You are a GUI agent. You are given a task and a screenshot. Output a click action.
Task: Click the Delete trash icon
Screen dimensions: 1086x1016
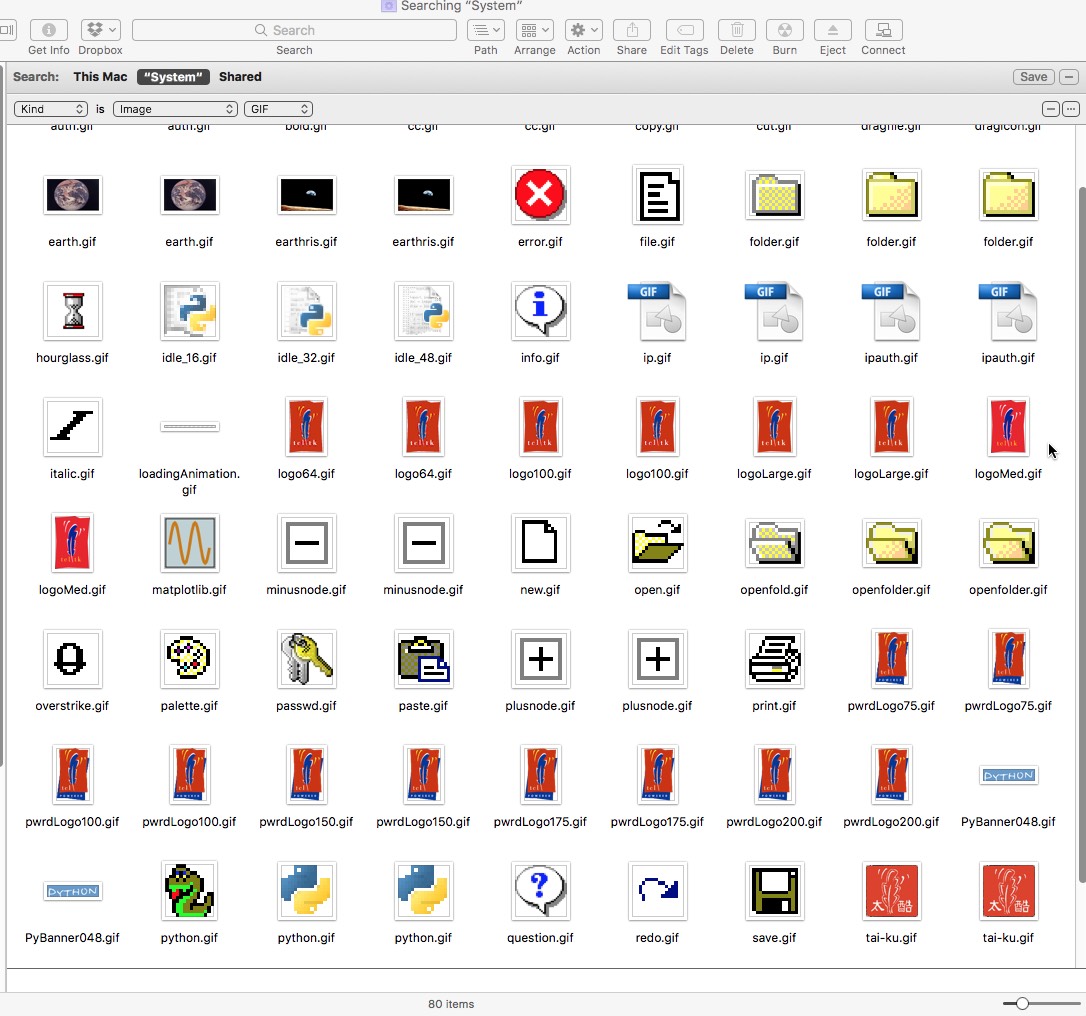pyautogui.click(x=737, y=30)
